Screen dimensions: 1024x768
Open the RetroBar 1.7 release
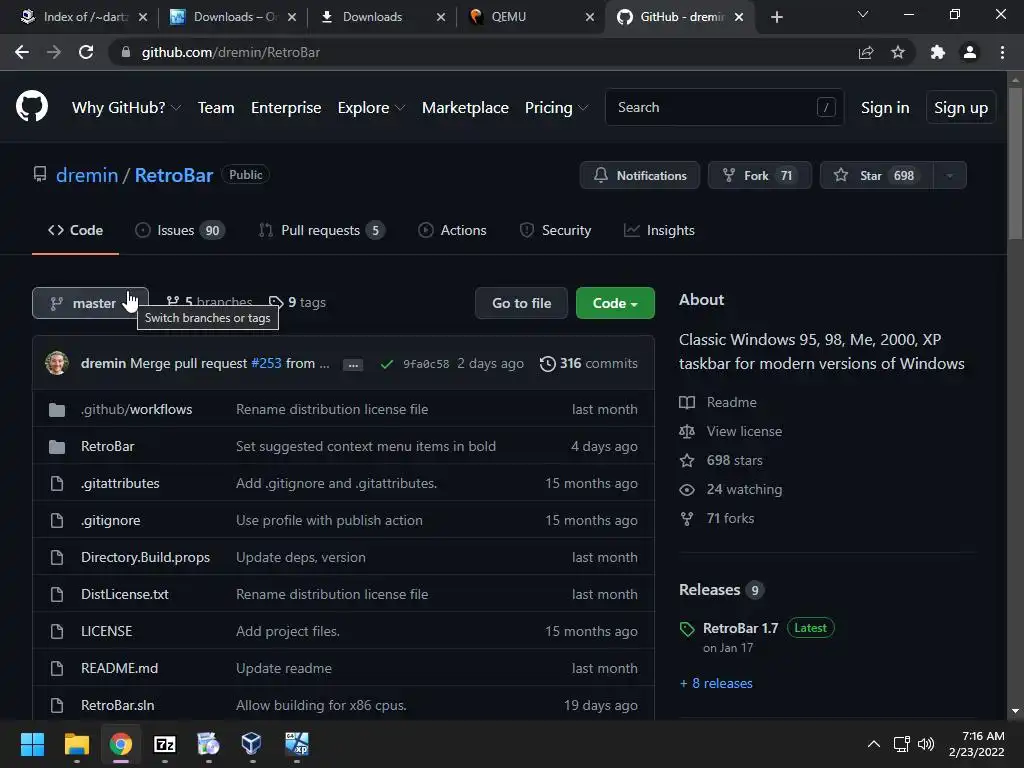point(740,628)
